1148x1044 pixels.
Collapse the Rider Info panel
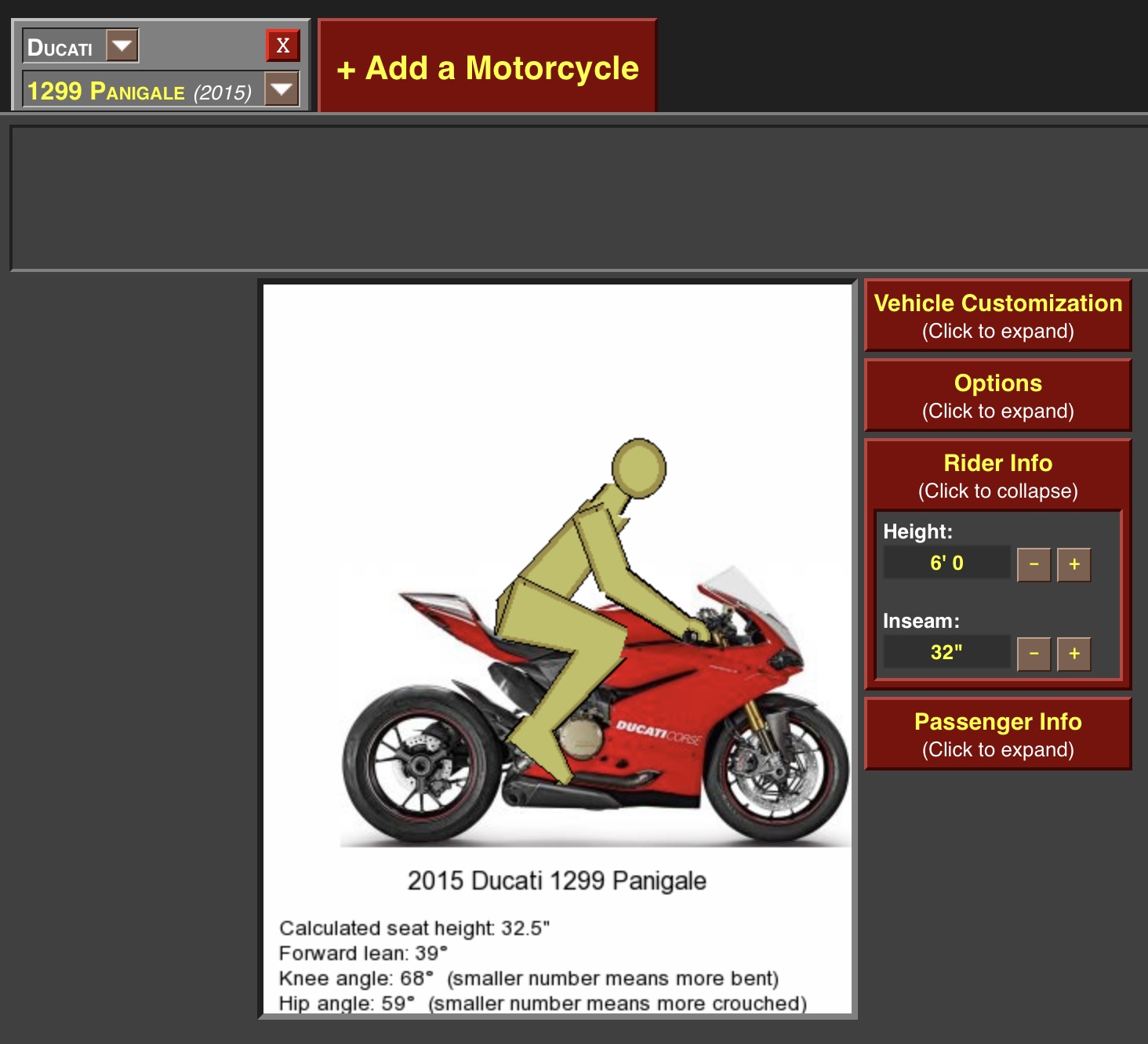point(997,475)
